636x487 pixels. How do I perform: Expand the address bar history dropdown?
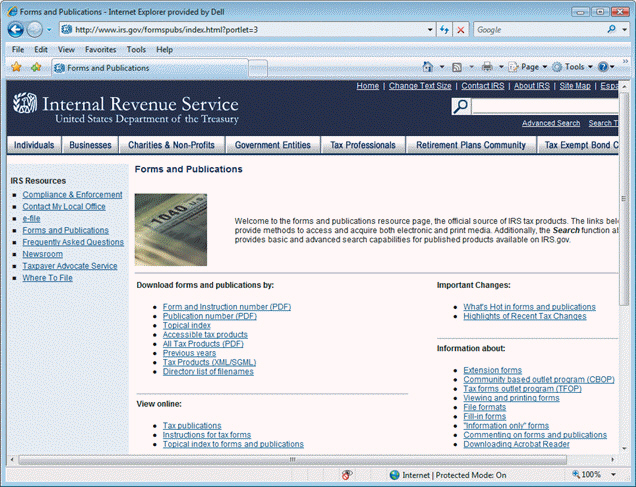430,30
